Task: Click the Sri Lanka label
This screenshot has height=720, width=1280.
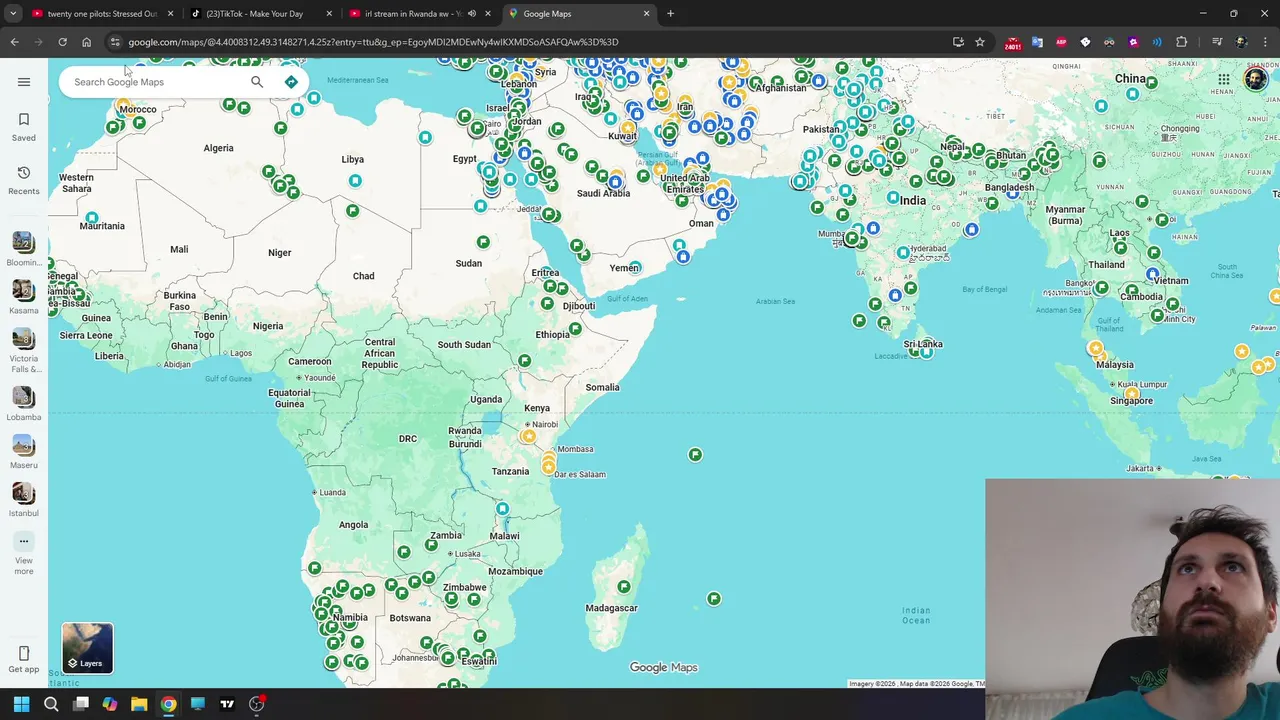Action: click(923, 344)
